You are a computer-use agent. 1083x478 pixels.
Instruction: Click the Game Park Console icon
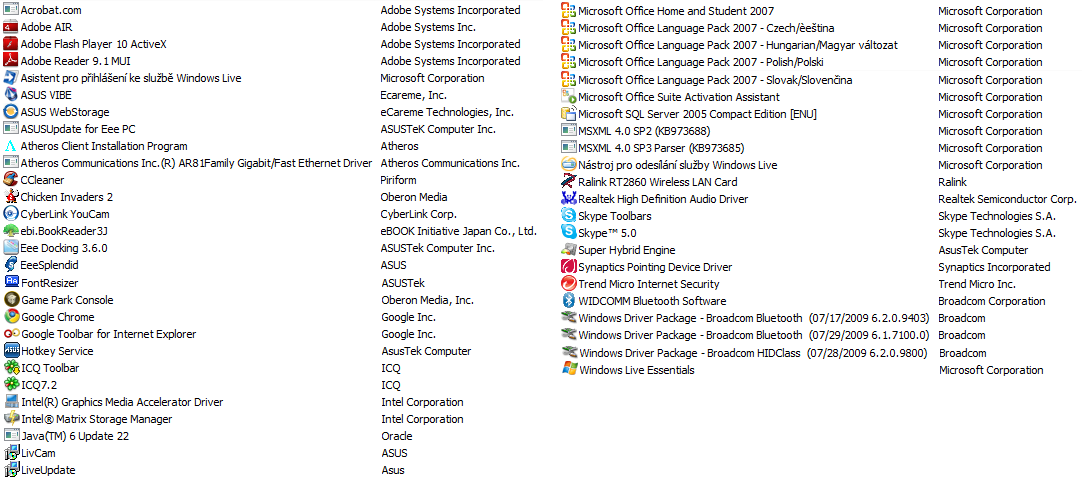coord(10,300)
